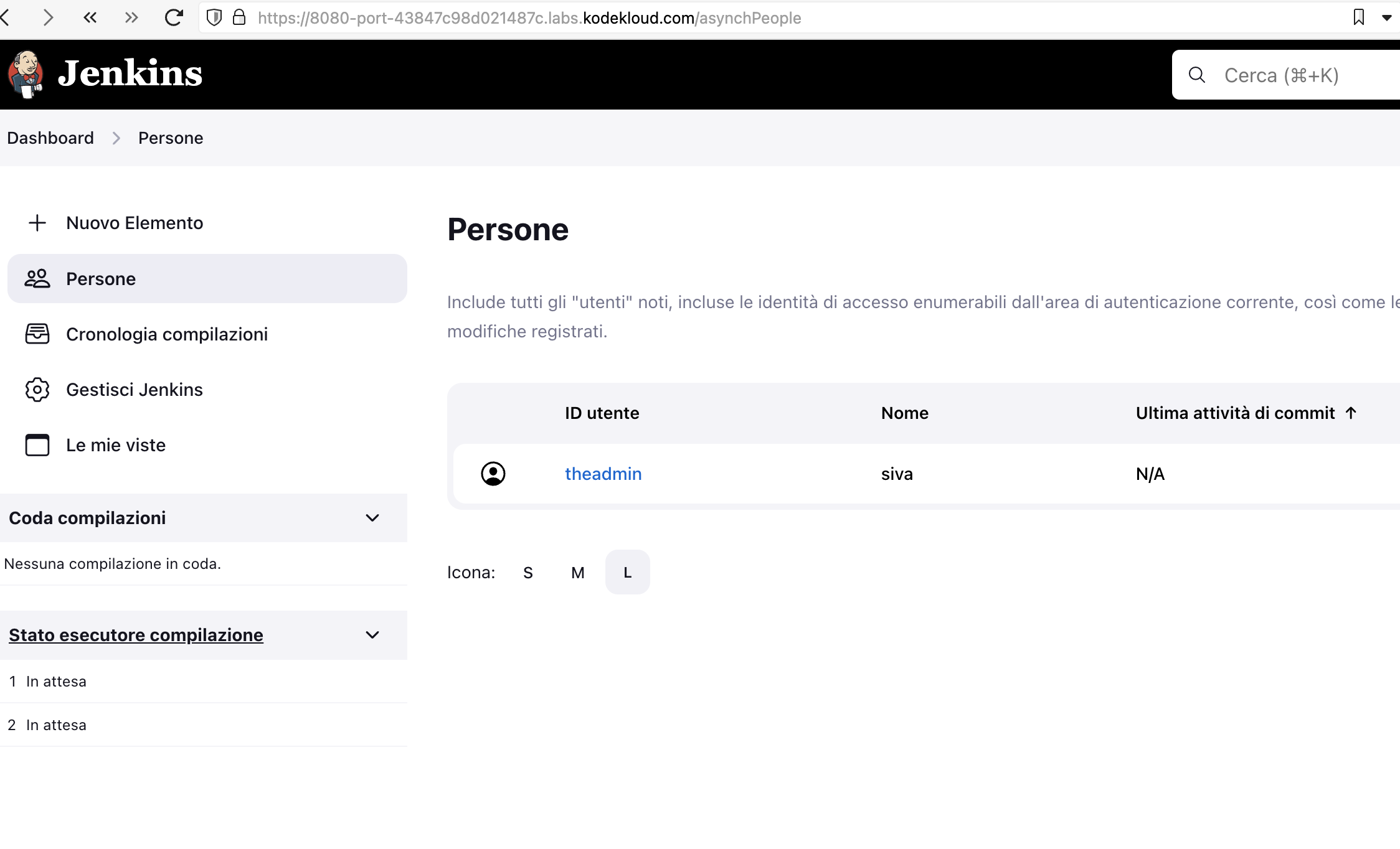Click the bookmark icon in address bar
Screen dimensions: 1400x849
(1359, 17)
